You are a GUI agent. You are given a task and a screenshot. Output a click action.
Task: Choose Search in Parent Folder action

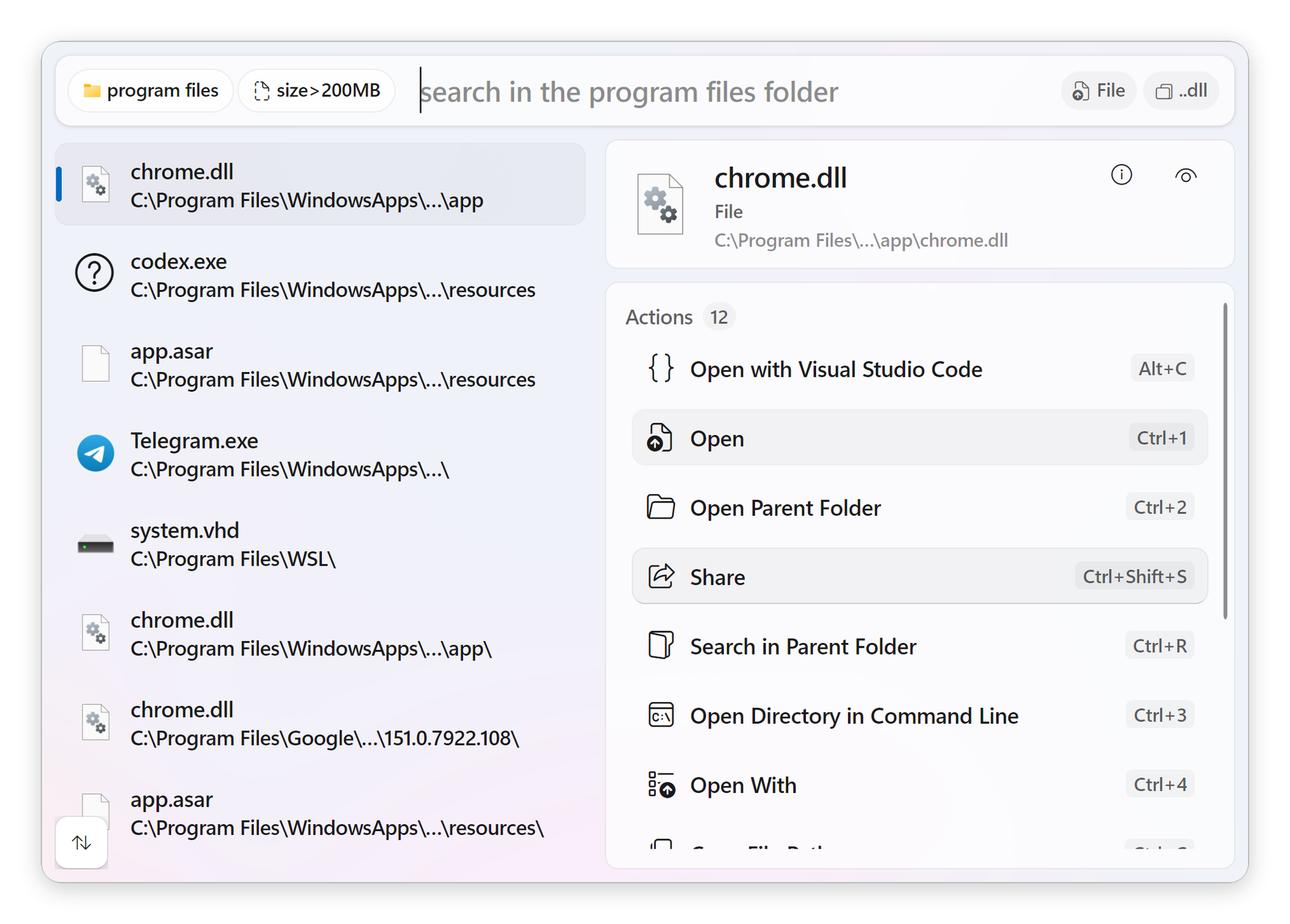click(919, 646)
